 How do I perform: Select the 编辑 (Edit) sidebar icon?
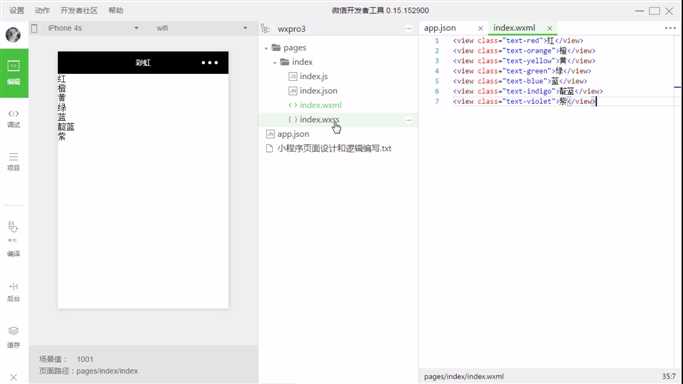click(x=14, y=73)
